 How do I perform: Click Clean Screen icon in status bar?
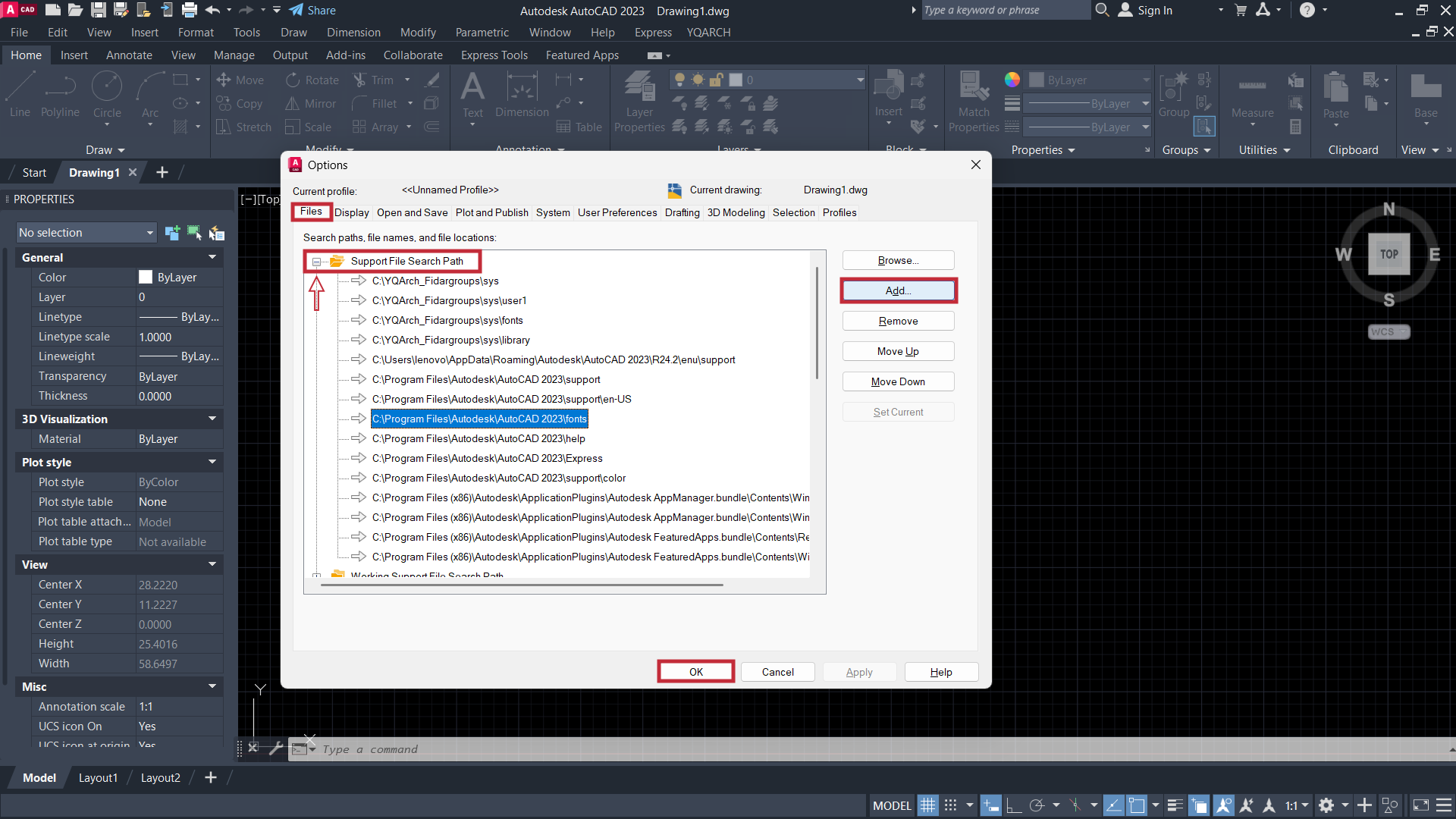1421,805
